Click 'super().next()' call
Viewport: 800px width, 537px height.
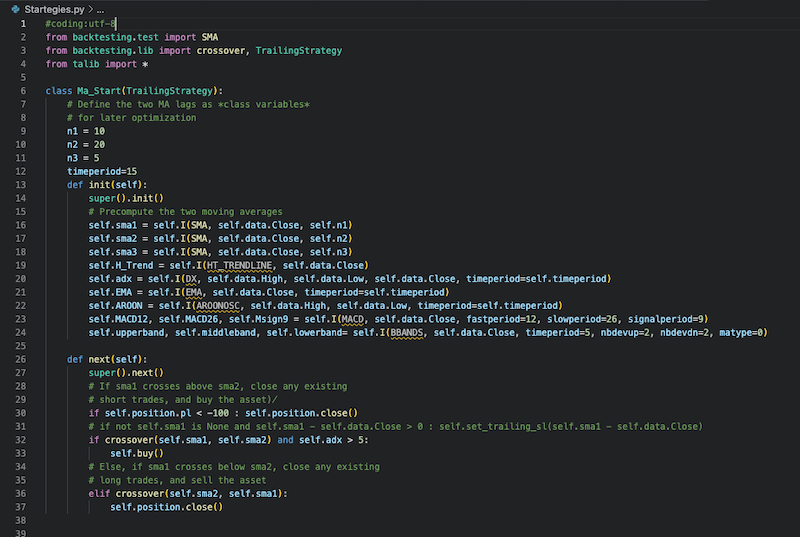pos(126,373)
